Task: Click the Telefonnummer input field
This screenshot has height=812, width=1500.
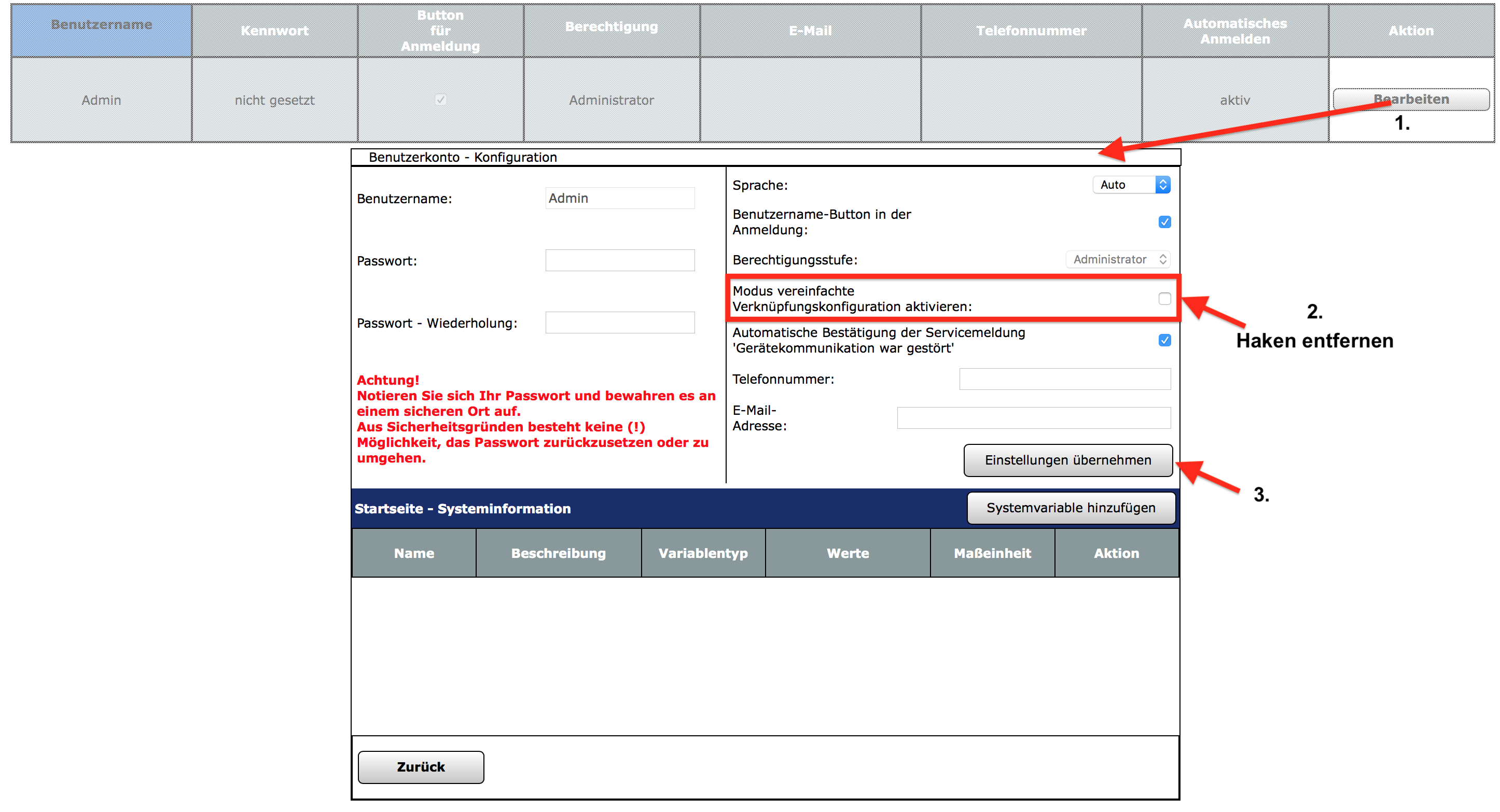Action: [1064, 379]
